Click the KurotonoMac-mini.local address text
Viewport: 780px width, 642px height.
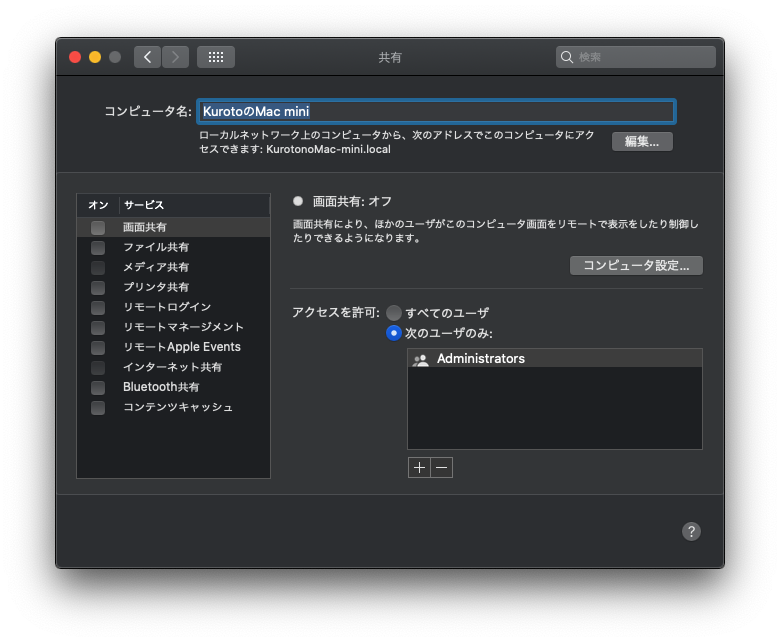[x=328, y=149]
